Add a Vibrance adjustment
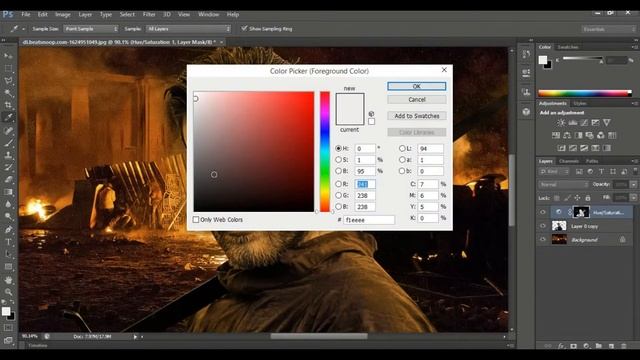640x360 pixels. pyautogui.click(x=607, y=122)
